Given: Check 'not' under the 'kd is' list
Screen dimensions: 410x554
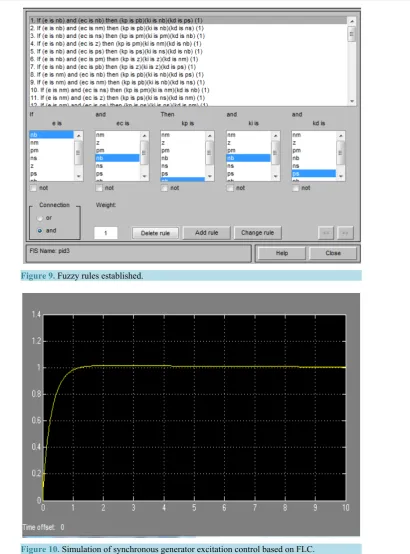Looking at the screenshot, I should click(x=295, y=188).
